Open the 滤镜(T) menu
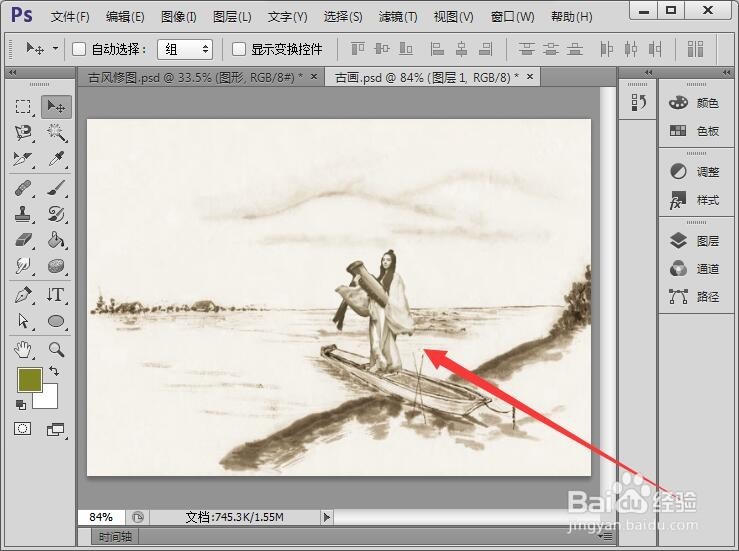The width and height of the screenshot is (739, 551). click(x=398, y=17)
